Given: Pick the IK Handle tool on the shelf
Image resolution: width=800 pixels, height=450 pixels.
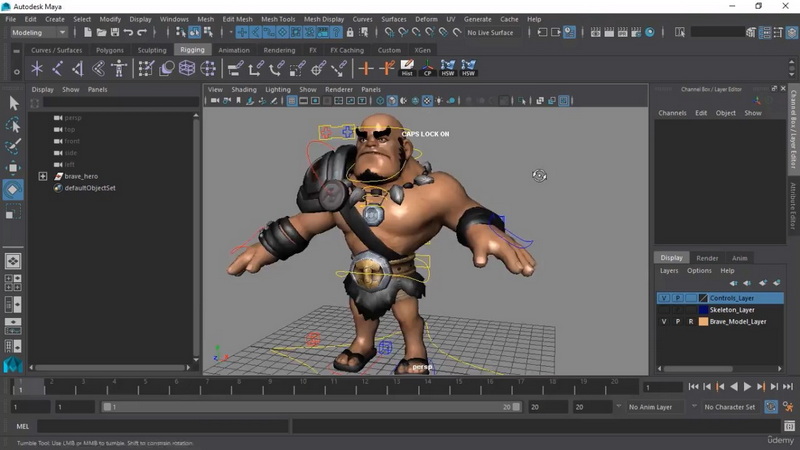Looking at the screenshot, I should (x=78, y=68).
